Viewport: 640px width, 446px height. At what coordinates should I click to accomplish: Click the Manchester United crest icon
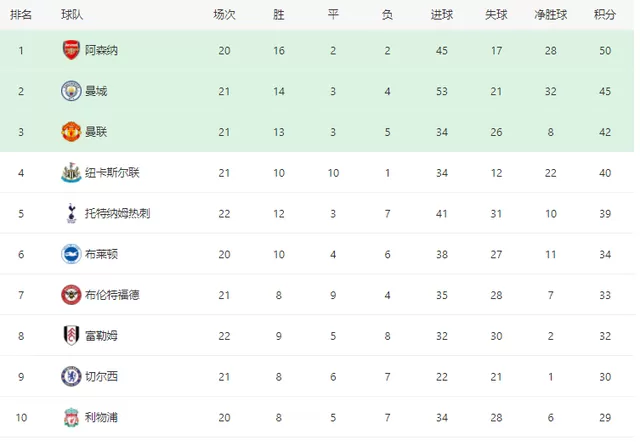point(70,131)
